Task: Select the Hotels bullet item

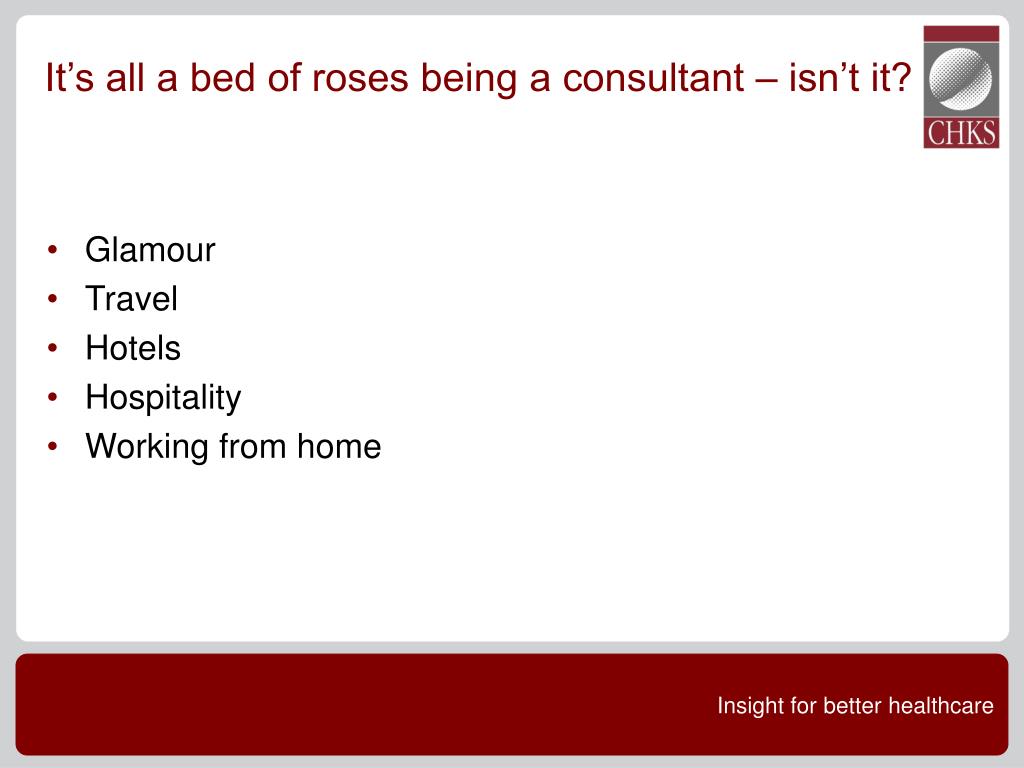Action: 133,347
